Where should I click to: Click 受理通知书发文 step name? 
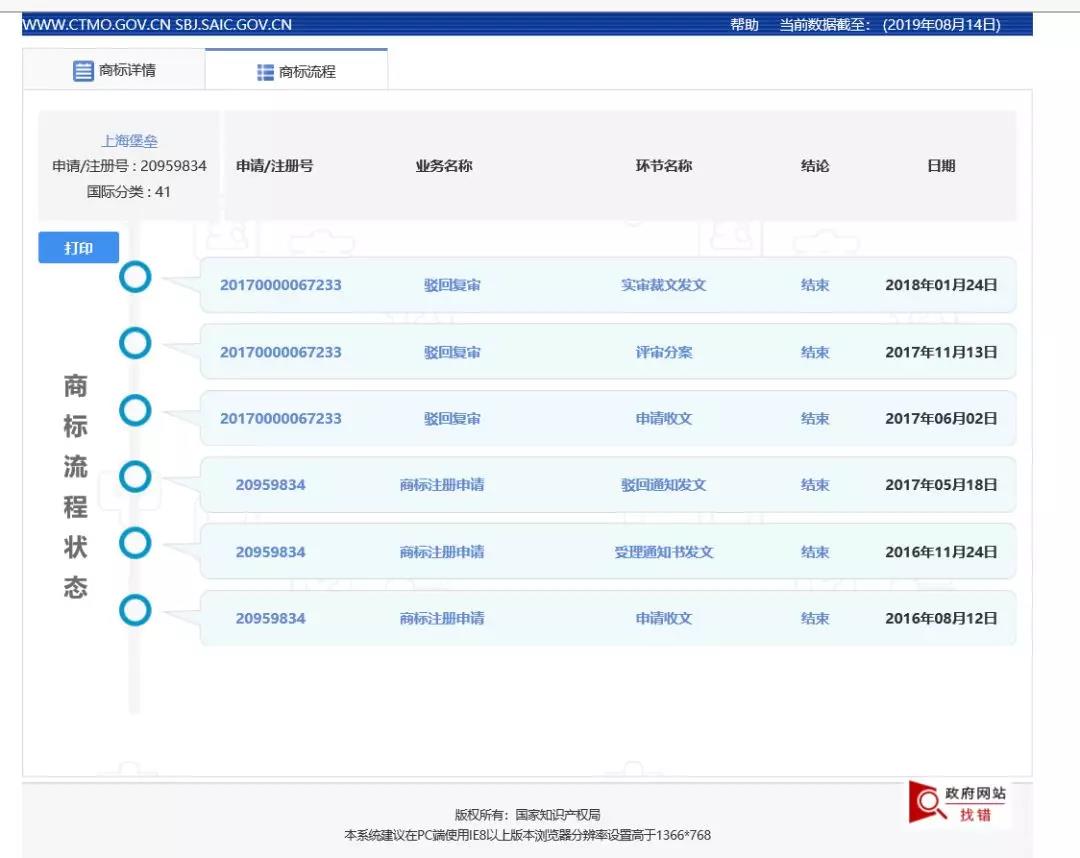[663, 552]
